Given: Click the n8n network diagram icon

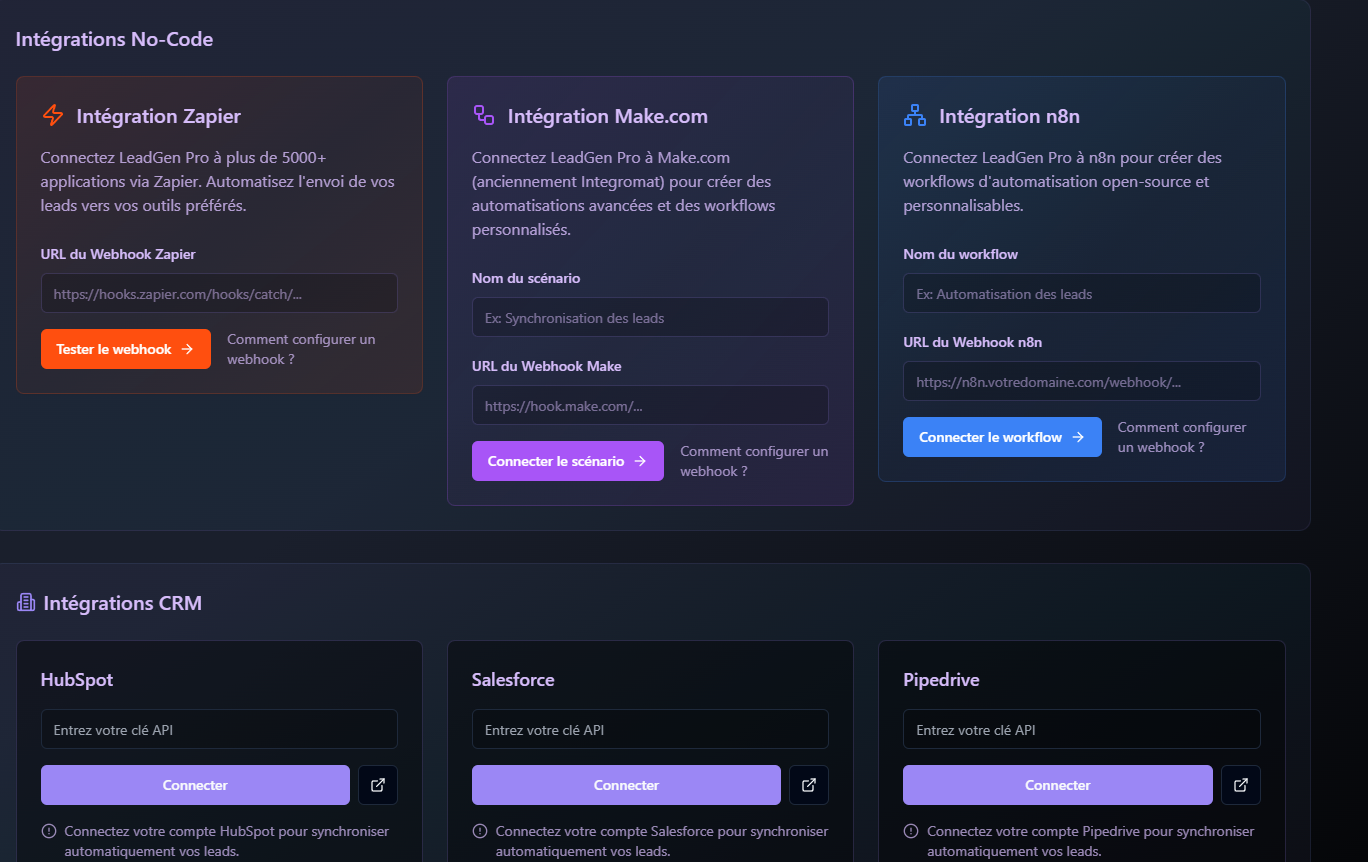Looking at the screenshot, I should [x=915, y=115].
